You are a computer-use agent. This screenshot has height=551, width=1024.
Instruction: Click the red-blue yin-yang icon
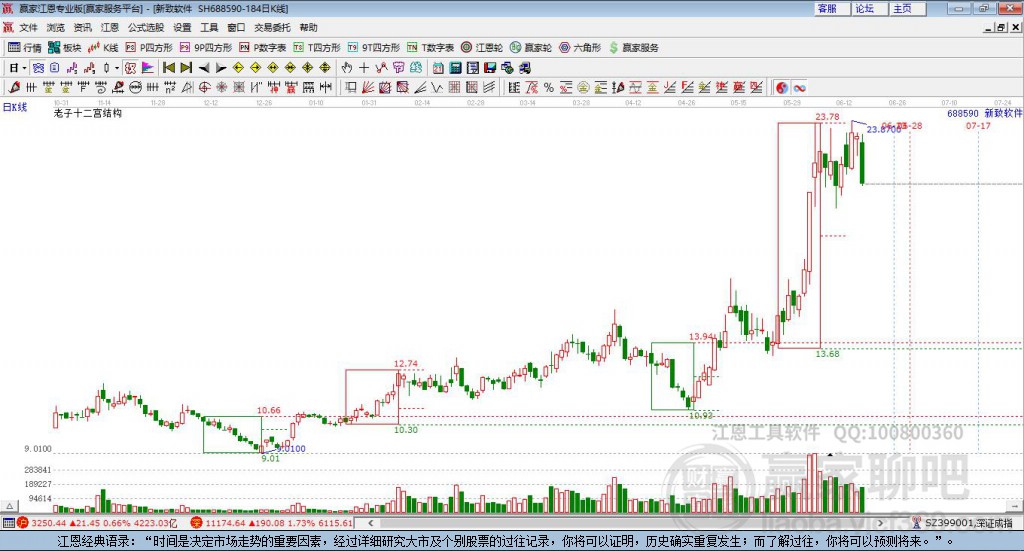[782, 87]
